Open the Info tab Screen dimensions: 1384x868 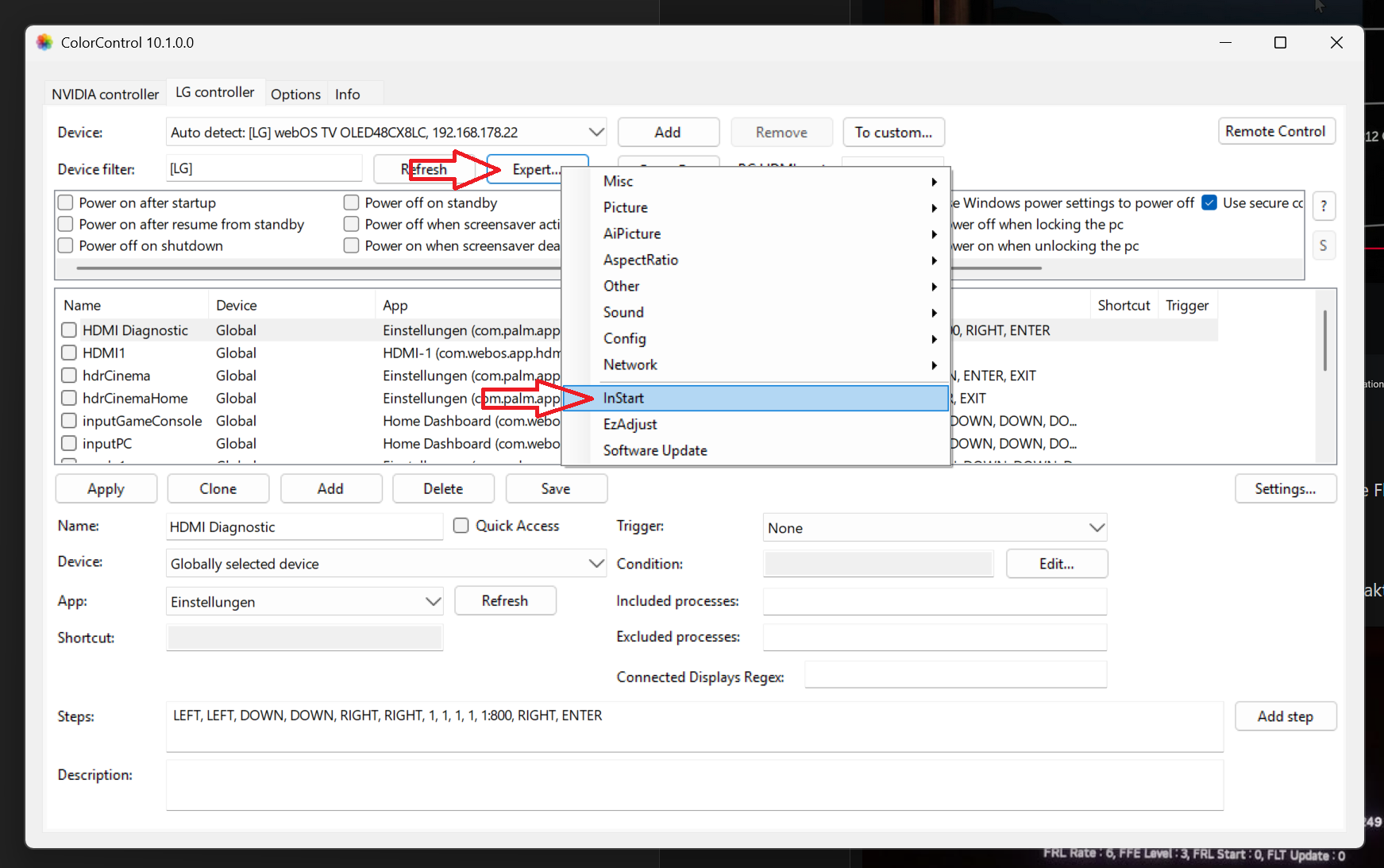coord(348,94)
